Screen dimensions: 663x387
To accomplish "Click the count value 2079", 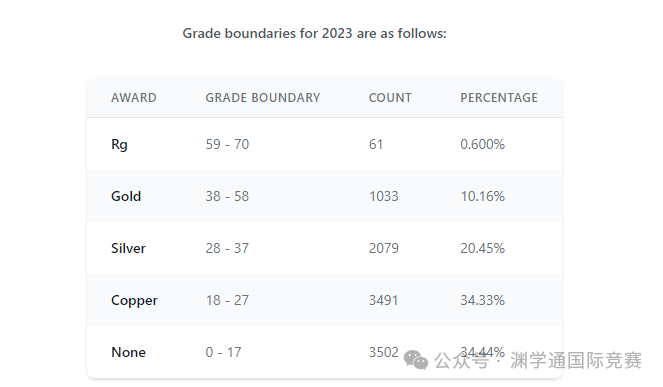I will click(384, 248).
